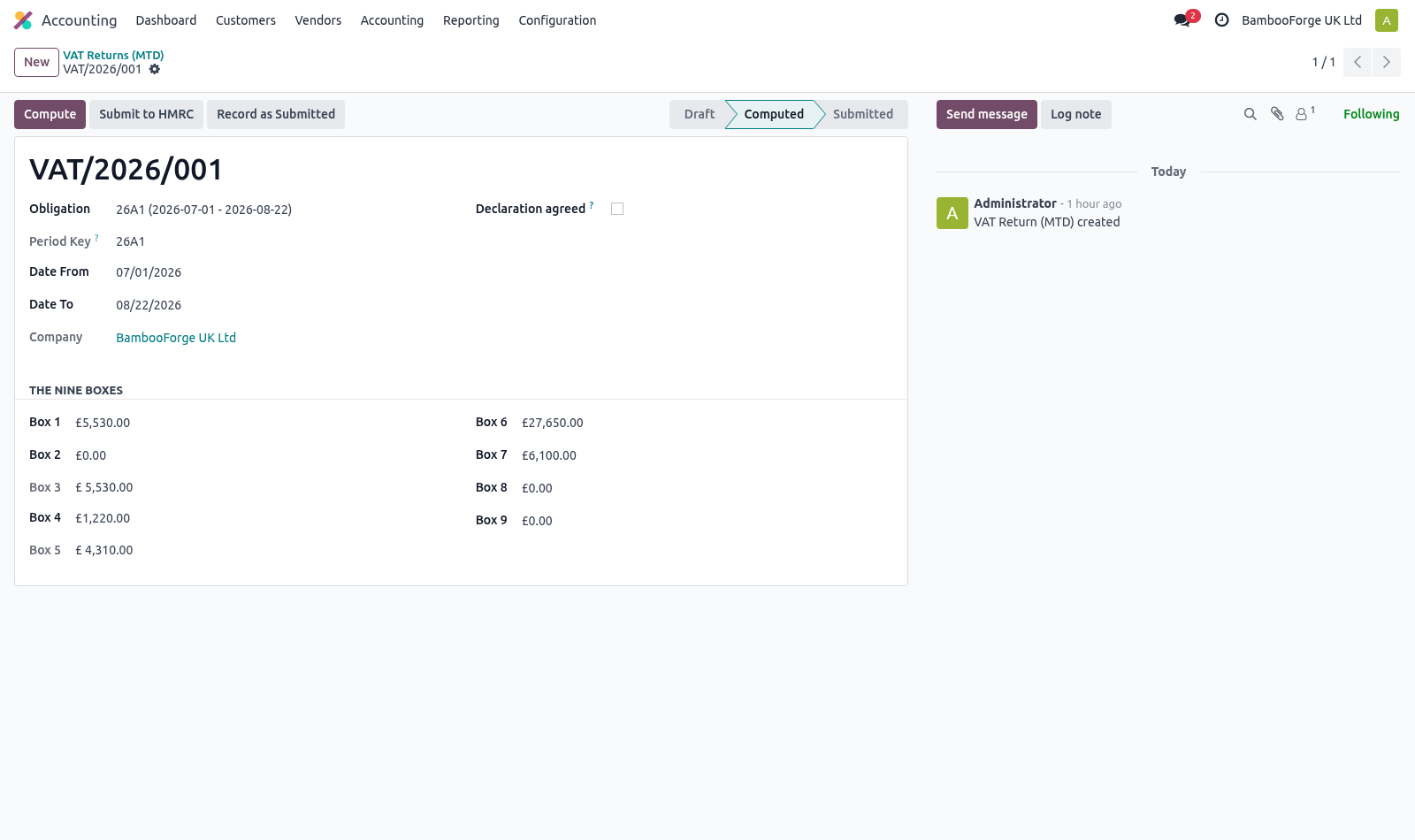Search messages in the chatter
The image size is (1415, 840).
point(1250,114)
